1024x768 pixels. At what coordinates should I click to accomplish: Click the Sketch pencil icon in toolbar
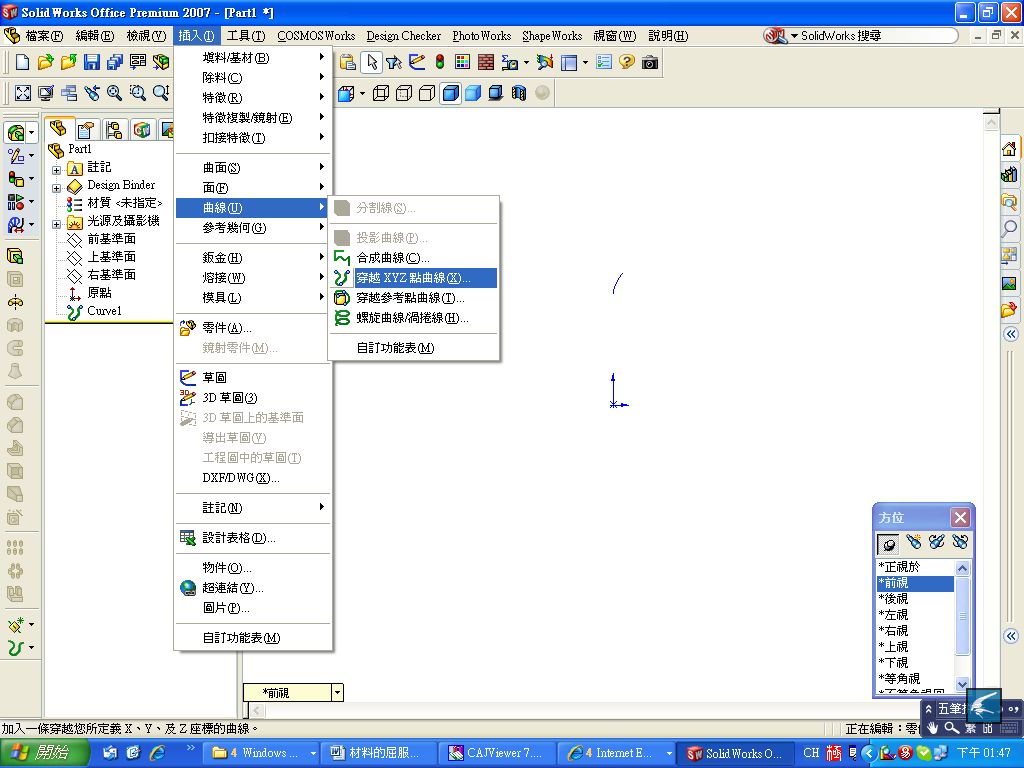[417, 62]
